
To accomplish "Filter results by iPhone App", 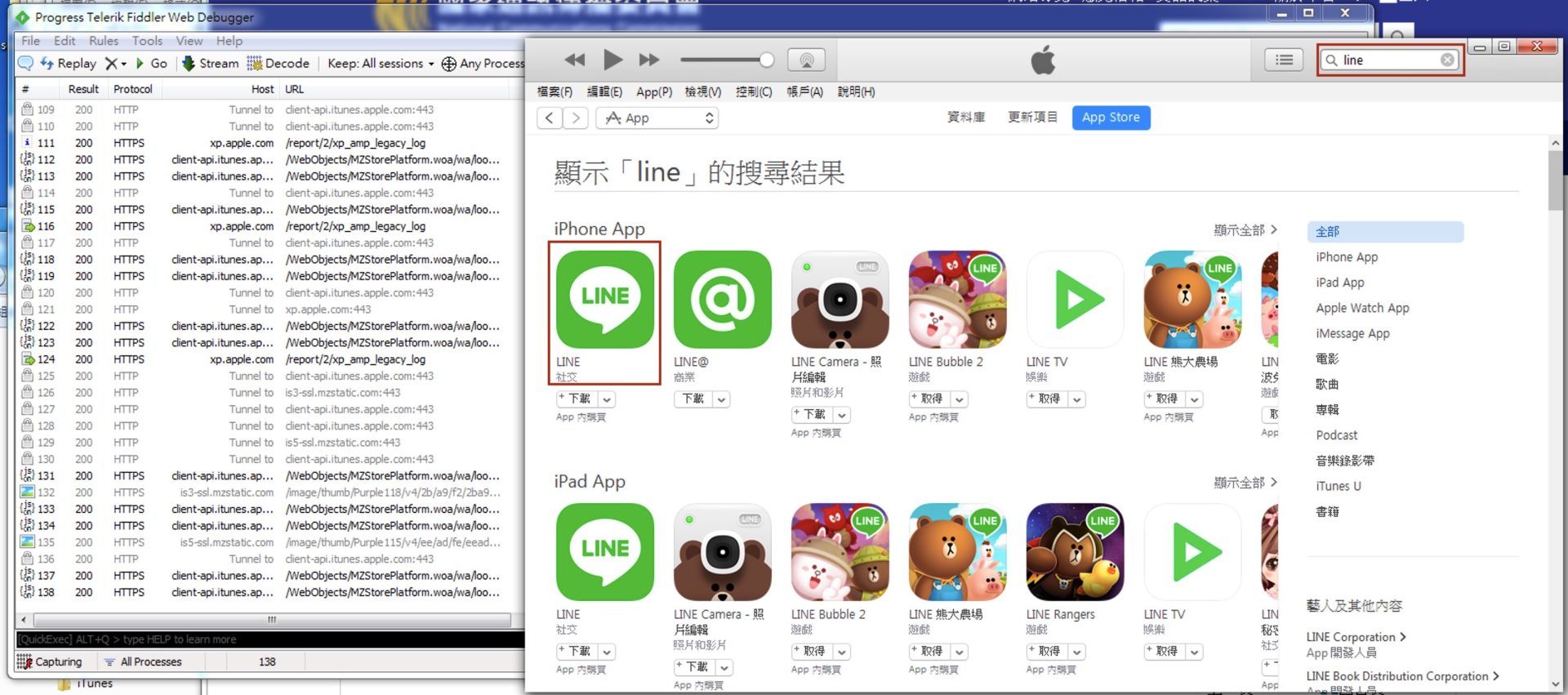I will (x=1347, y=257).
